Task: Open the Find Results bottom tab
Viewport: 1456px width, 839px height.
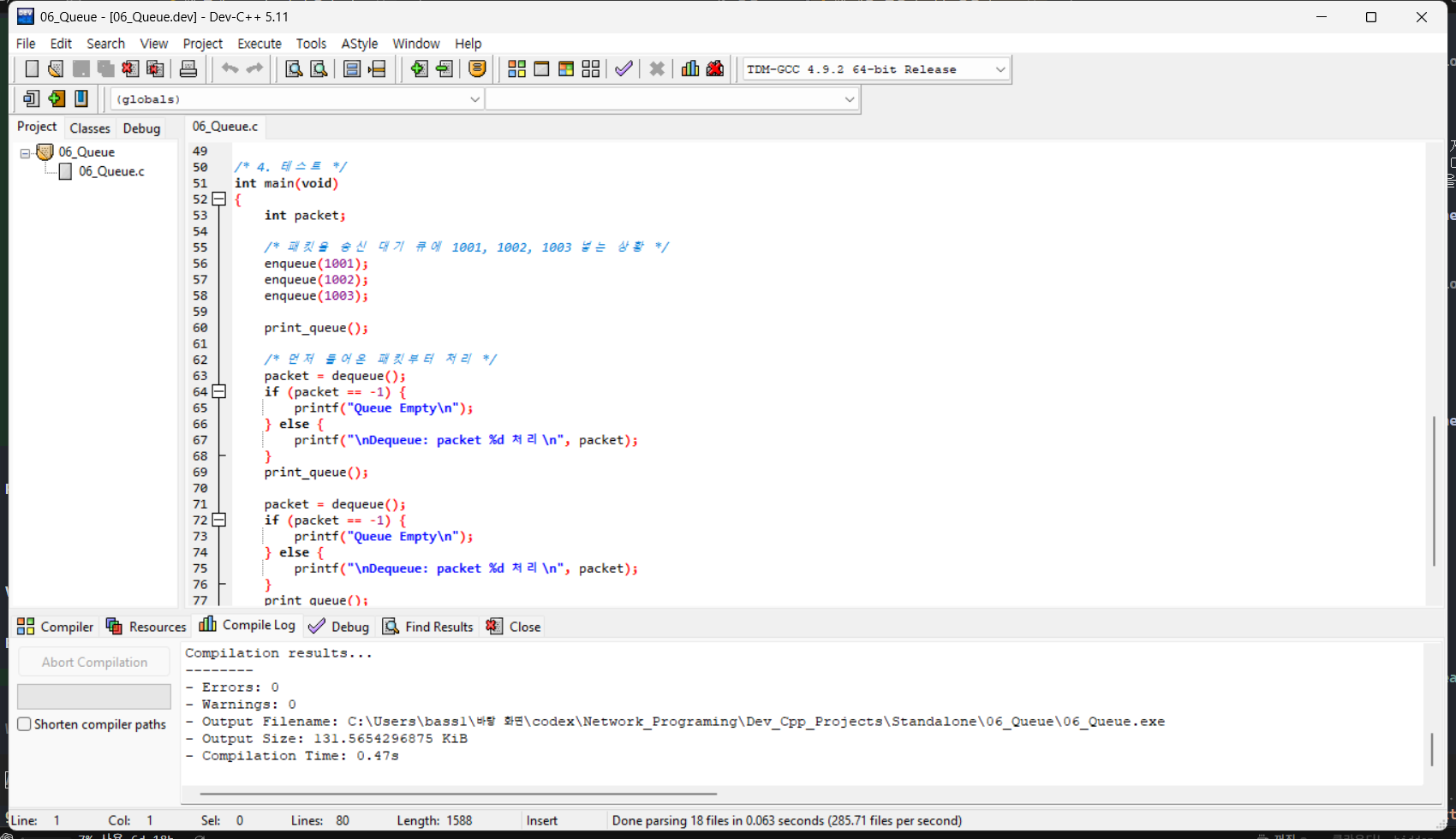Action: click(427, 627)
